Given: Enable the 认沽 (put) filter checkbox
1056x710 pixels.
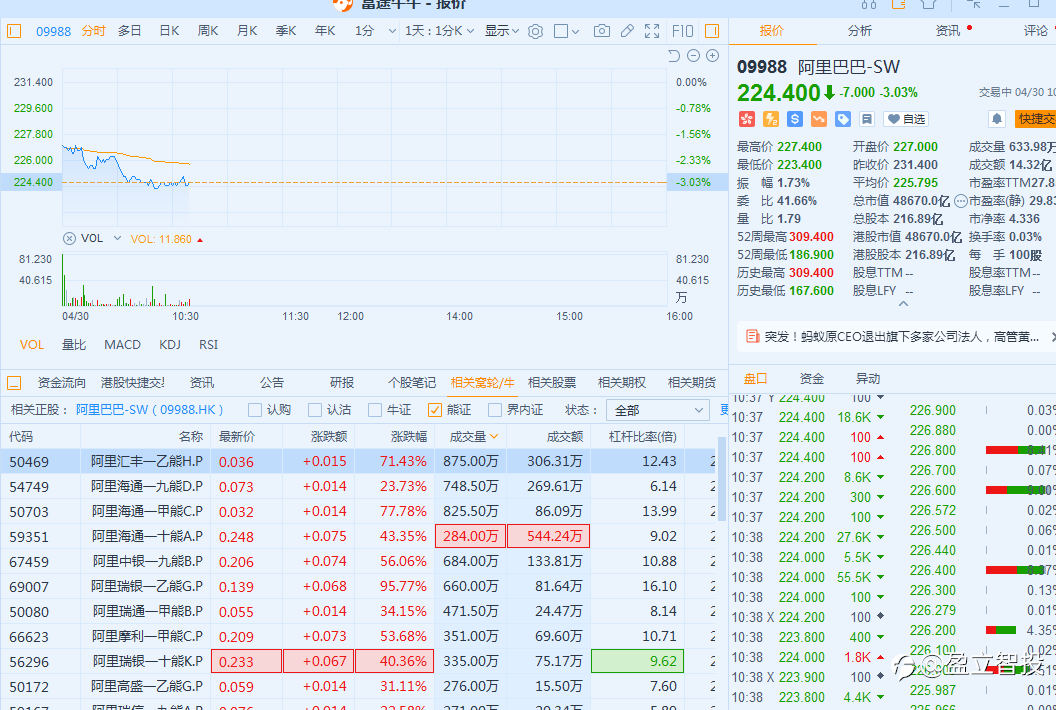Looking at the screenshot, I should (x=315, y=410).
